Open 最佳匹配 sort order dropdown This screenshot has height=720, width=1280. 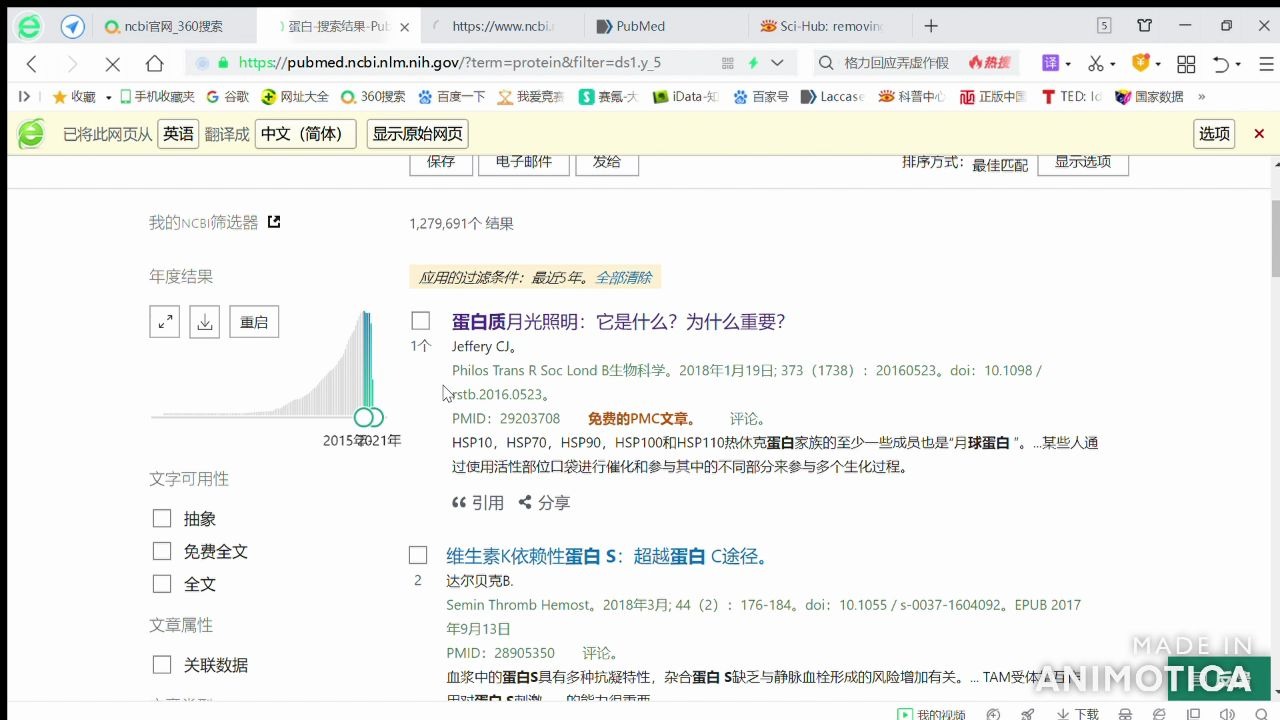(x=999, y=165)
